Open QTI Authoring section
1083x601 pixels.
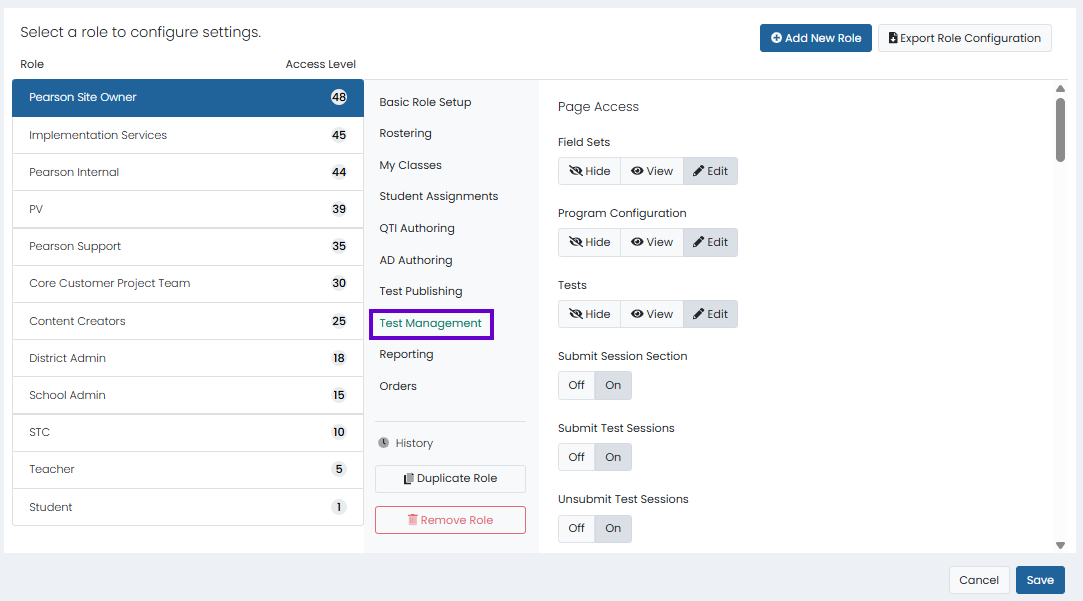click(x=416, y=228)
